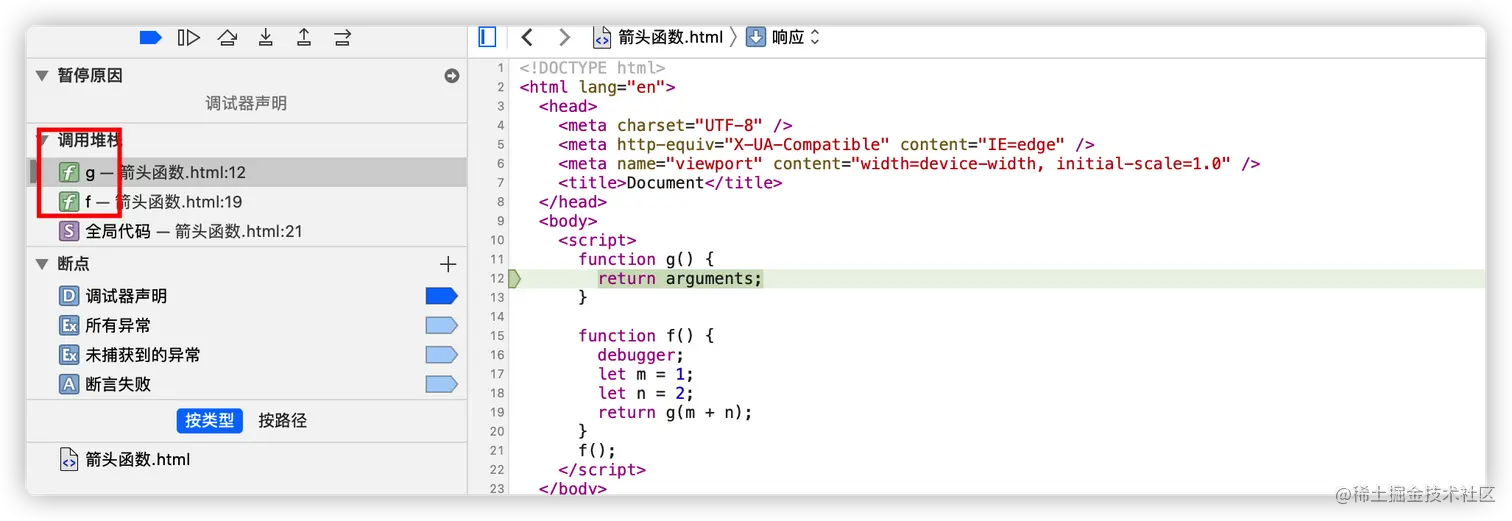Click the "debugger;" statement in code

(641, 355)
